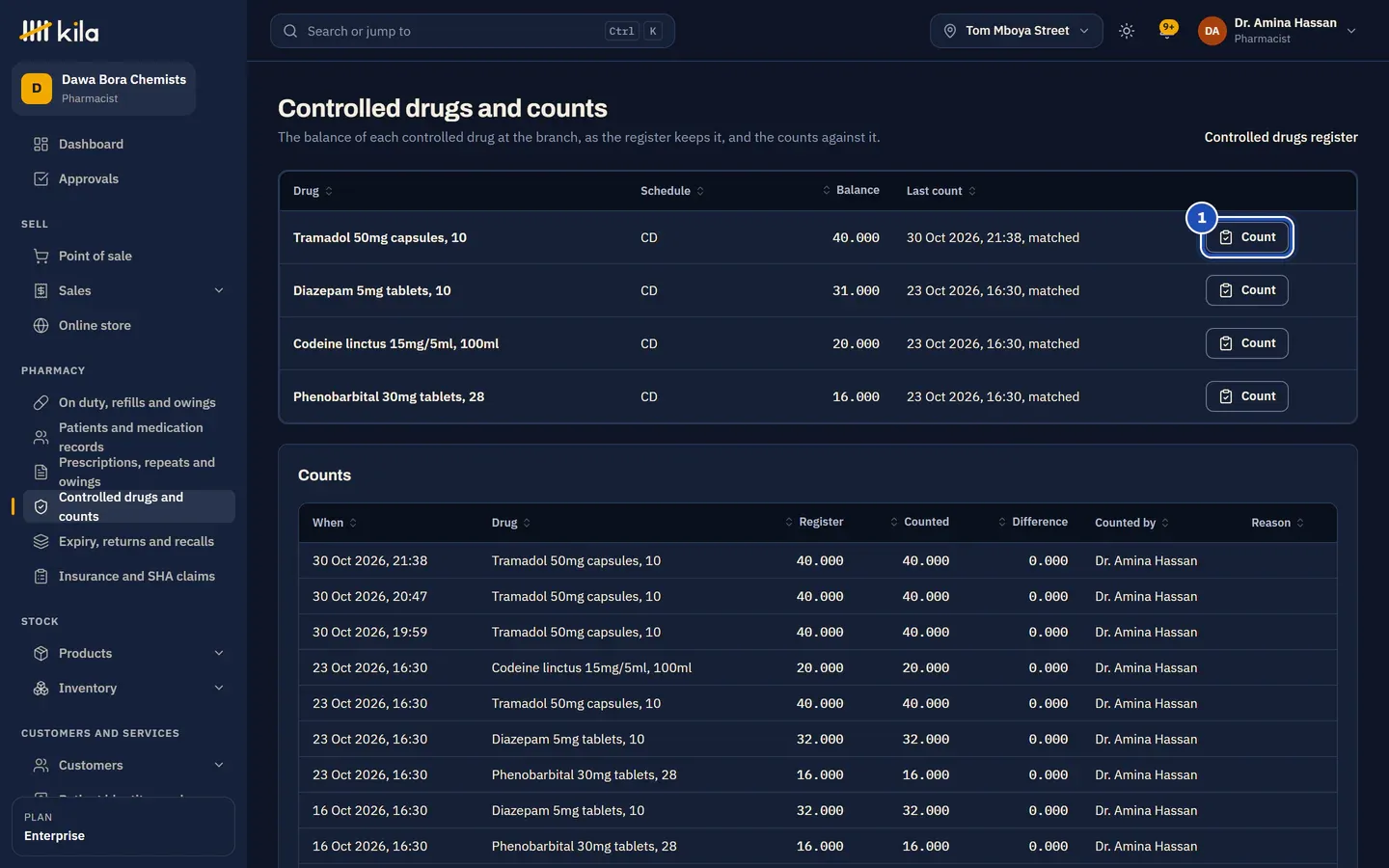The width and height of the screenshot is (1389, 868).
Task: Click the Dashboard grid icon
Action: (41, 144)
